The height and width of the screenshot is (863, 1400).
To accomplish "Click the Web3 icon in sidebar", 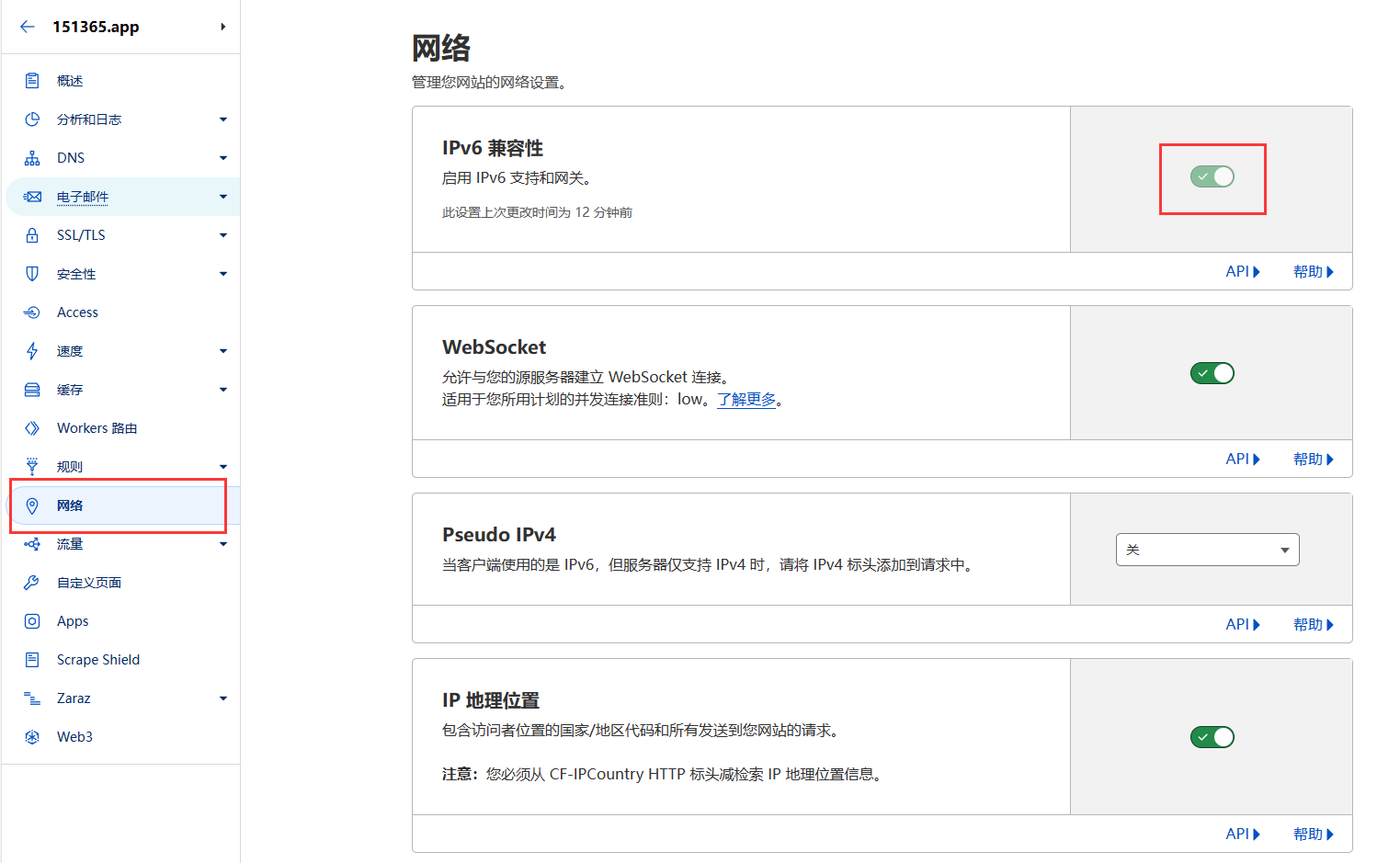I will click(32, 737).
